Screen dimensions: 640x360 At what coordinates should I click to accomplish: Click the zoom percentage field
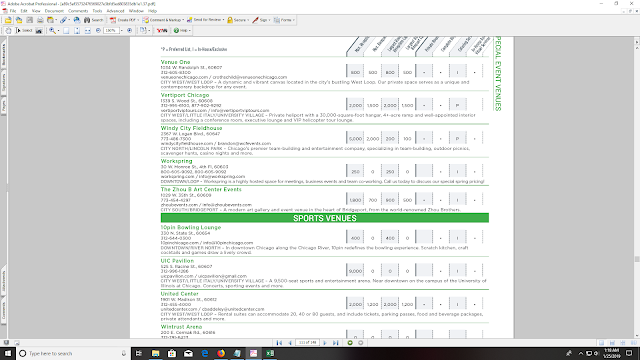tap(111, 31)
